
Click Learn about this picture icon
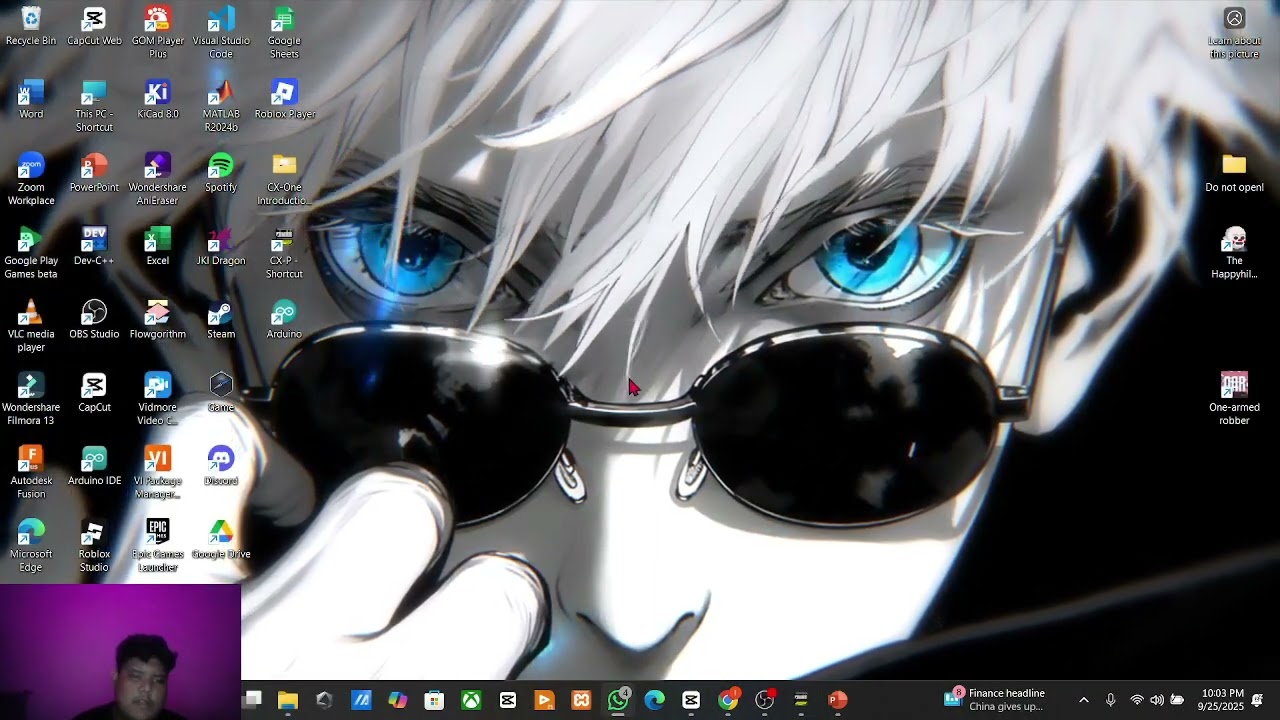(1234, 33)
